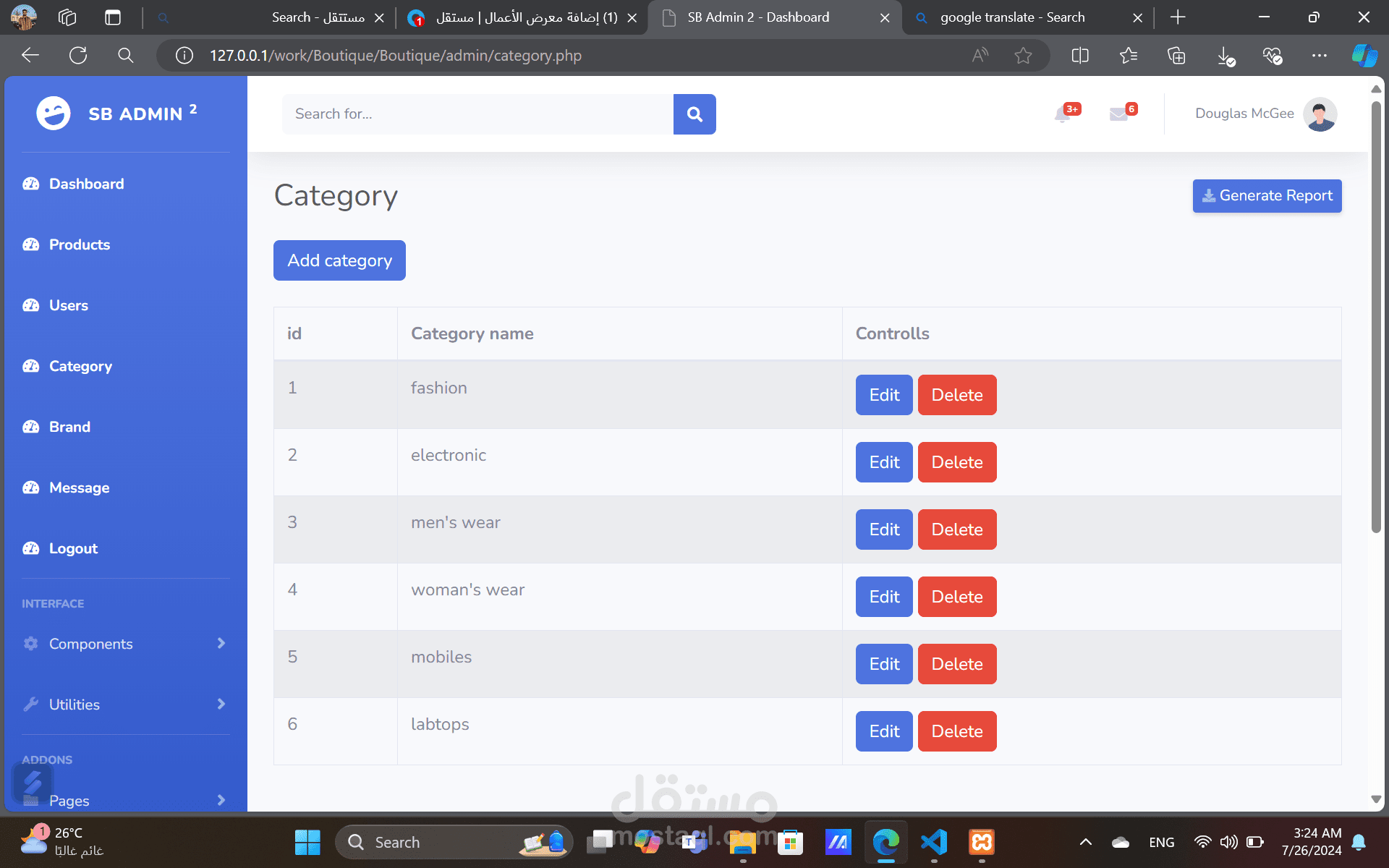Screen dimensions: 1389x868
Task: Open the alerts bell notifications icon
Action: click(1063, 114)
